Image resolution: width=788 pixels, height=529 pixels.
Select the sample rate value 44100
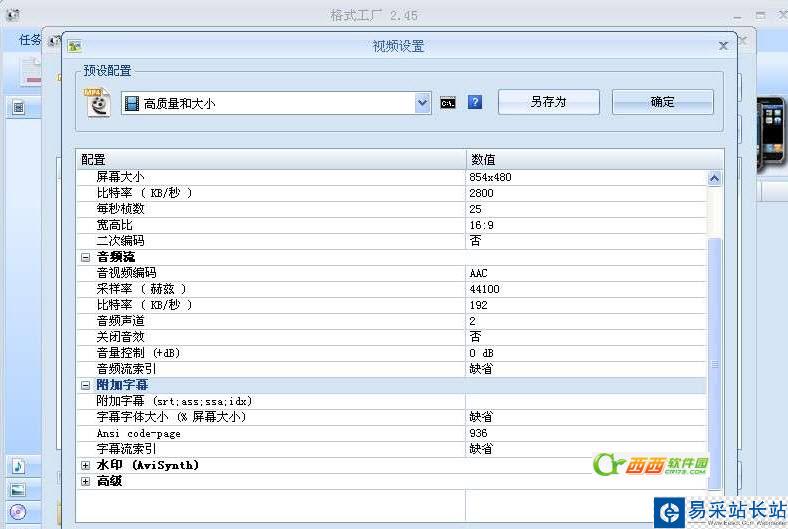click(484, 289)
